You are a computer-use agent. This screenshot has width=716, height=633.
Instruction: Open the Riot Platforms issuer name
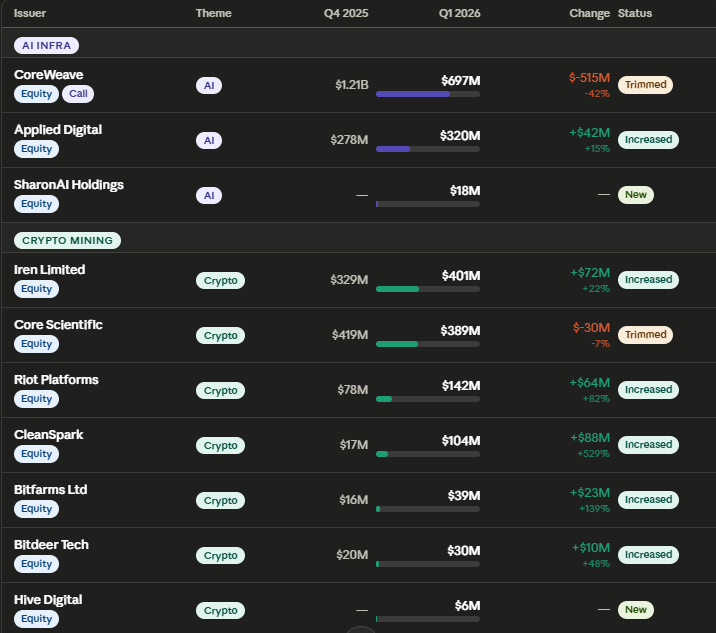tap(56, 380)
